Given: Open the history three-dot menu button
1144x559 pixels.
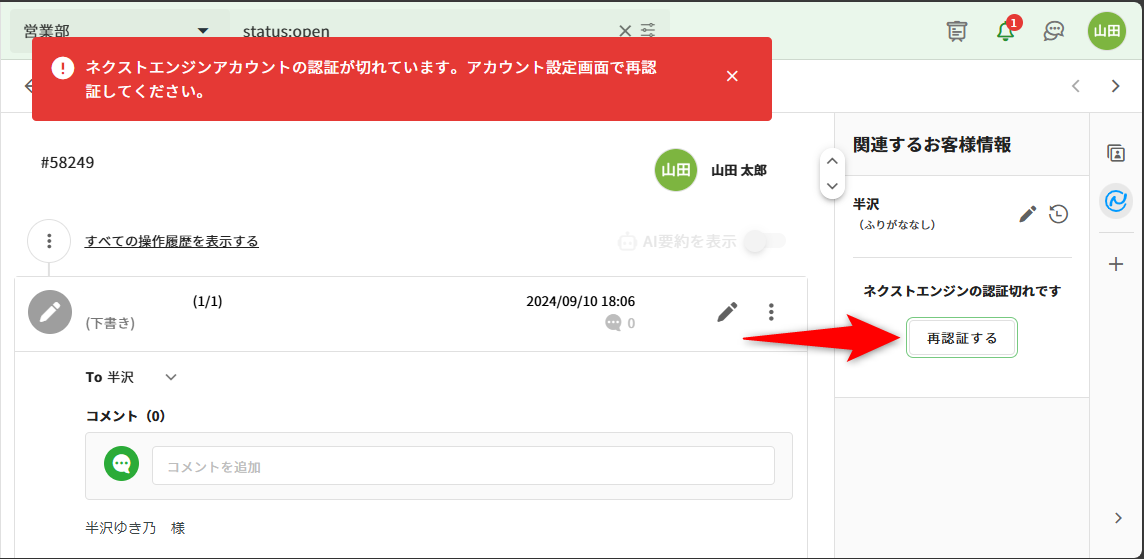Looking at the screenshot, I should [x=49, y=241].
